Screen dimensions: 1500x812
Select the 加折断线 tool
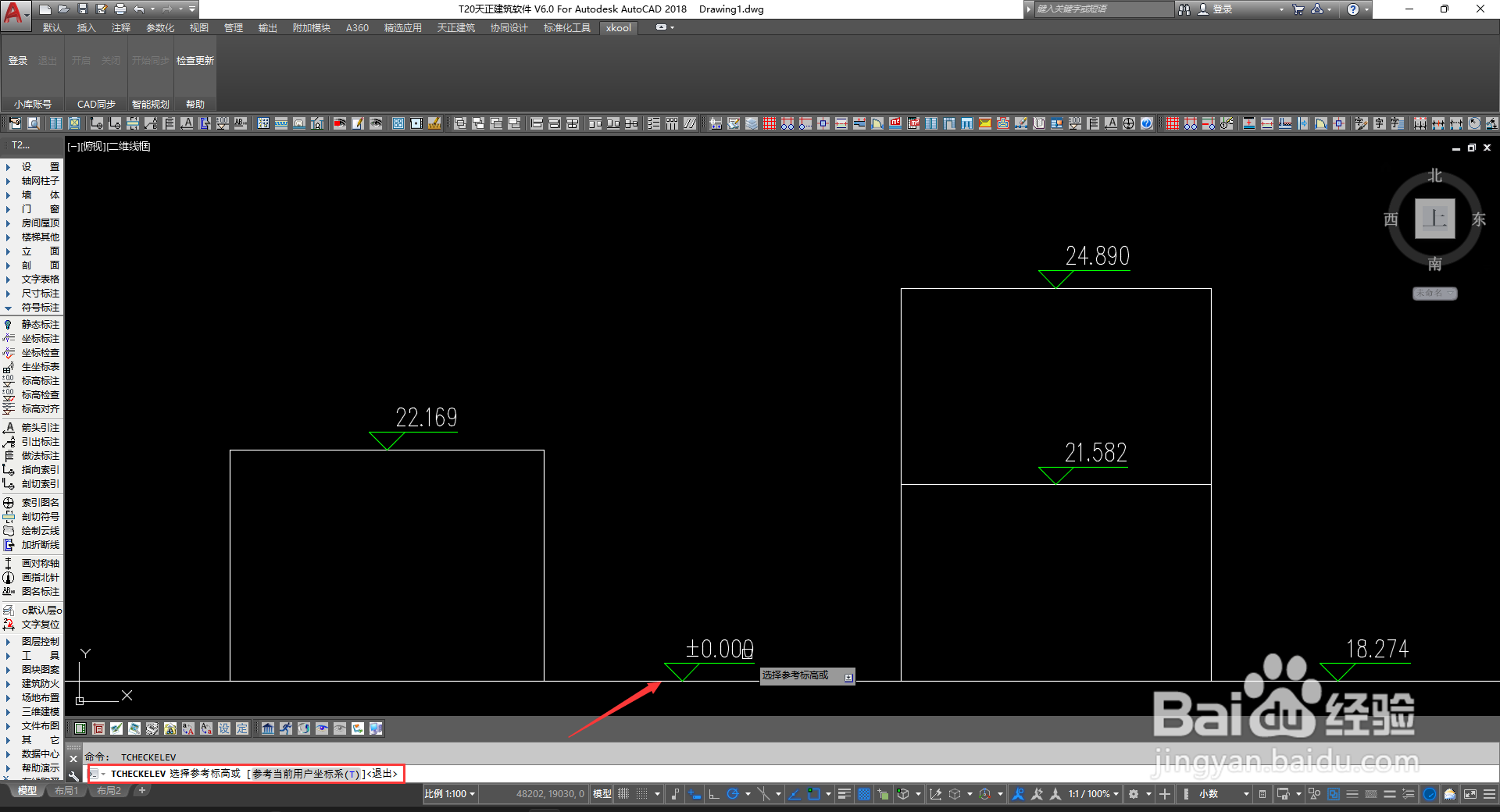31,545
